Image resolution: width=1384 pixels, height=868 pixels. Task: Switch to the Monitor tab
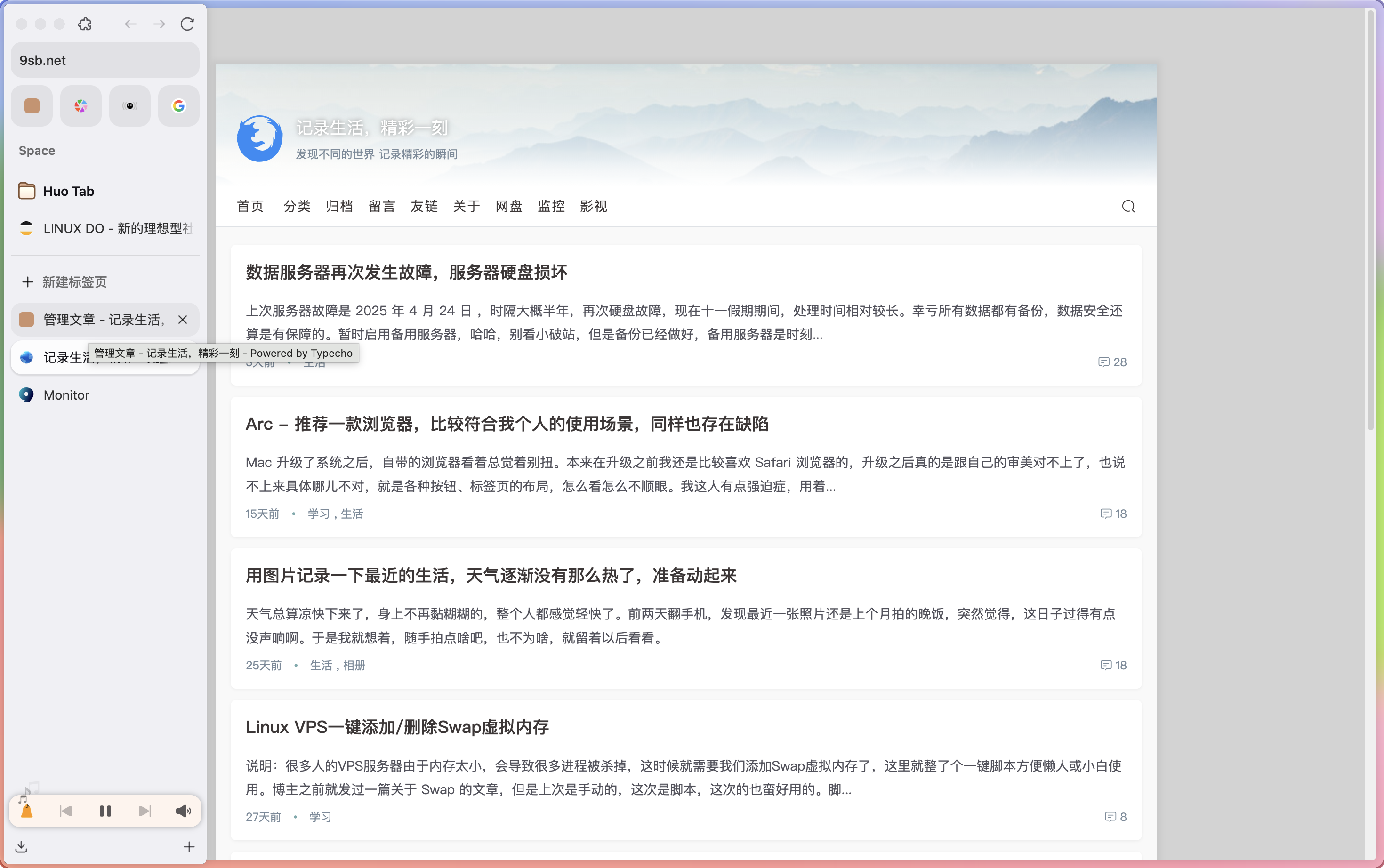[x=66, y=395]
